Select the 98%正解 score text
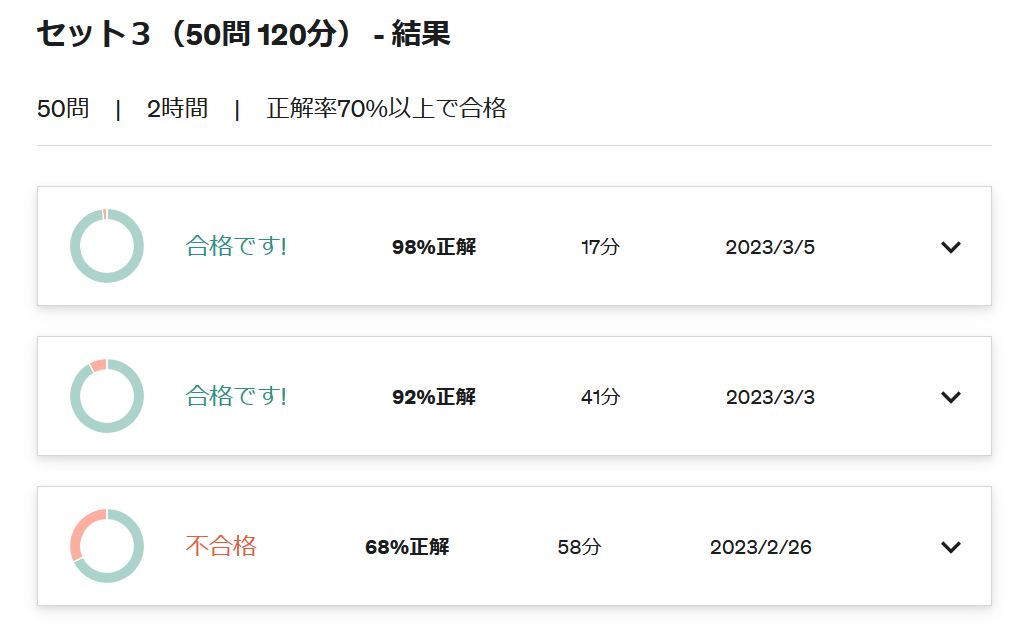1031x636 pixels. pyautogui.click(x=434, y=247)
